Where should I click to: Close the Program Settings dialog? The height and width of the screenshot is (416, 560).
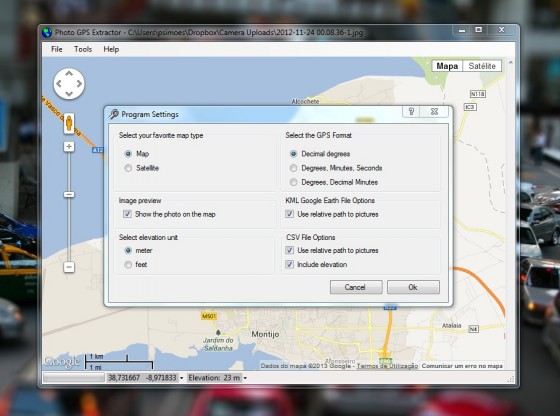coord(434,111)
